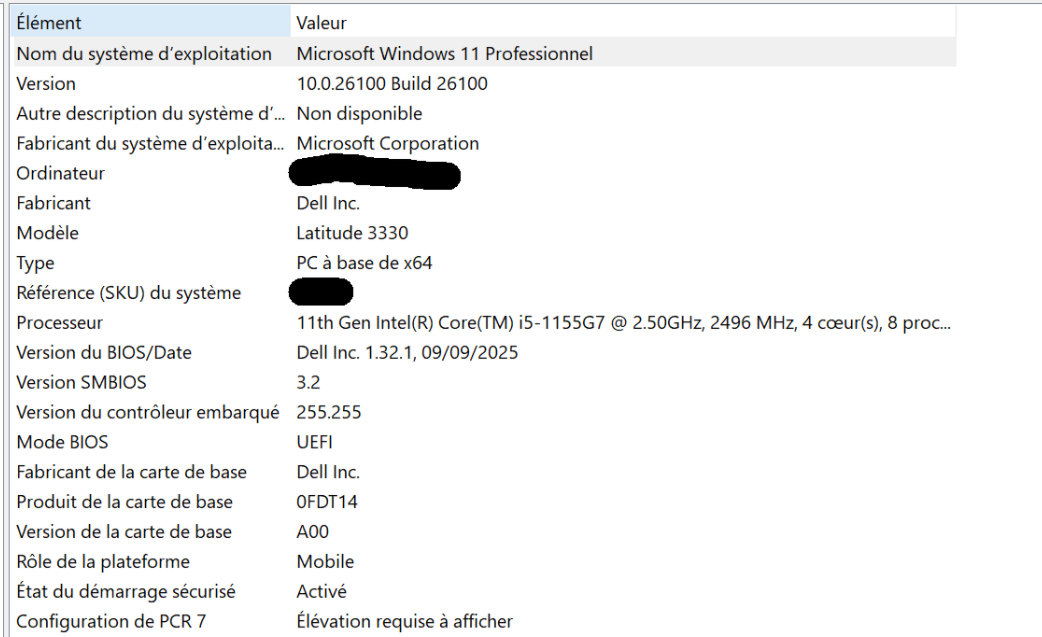Click the 'PC à base de x64' value
Viewport: 1042px width, 637px height.
364,263
